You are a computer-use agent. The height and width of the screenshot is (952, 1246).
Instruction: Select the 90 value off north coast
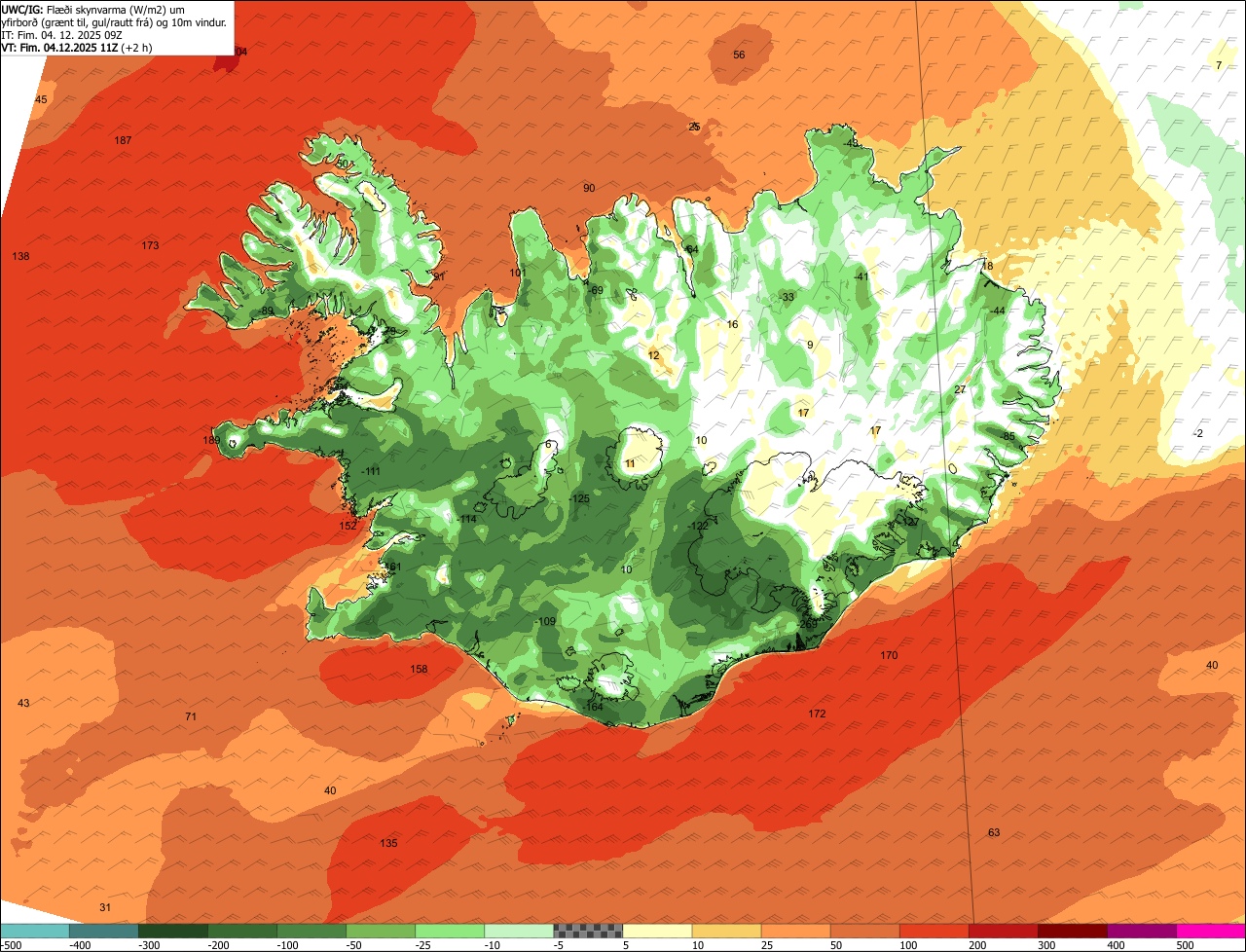589,188
